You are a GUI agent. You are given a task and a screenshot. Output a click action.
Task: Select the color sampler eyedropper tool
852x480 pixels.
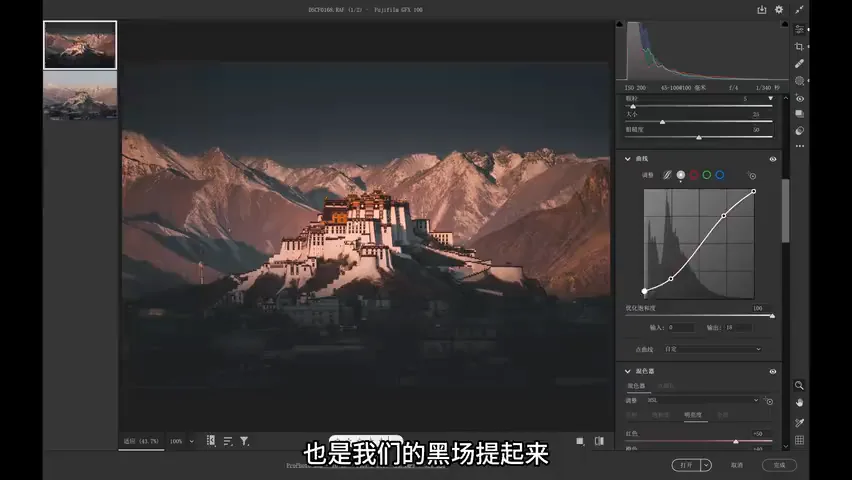tap(799, 422)
